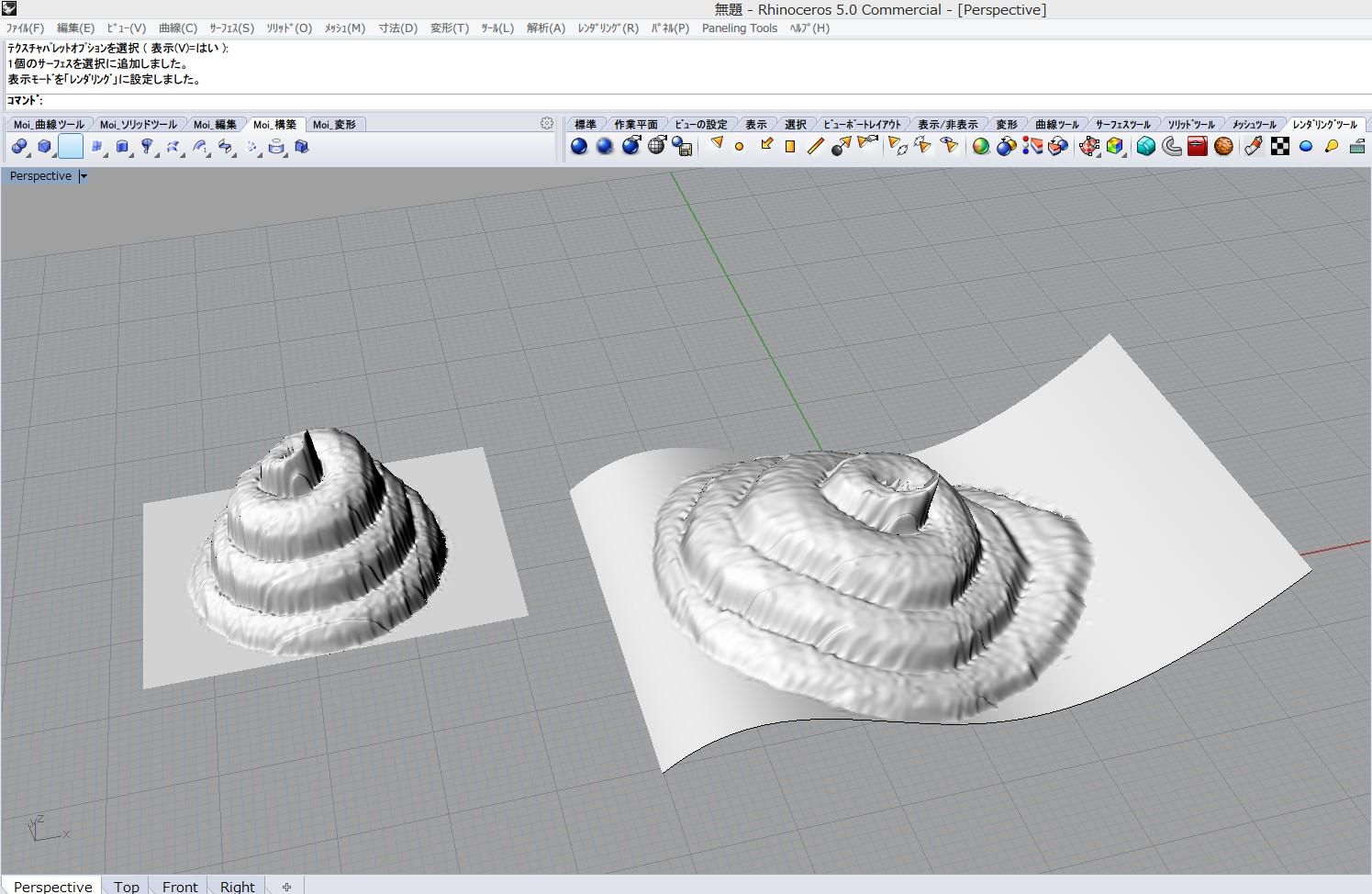Click the orange textured sphere icon
This screenshot has height=894, width=1372.
pyautogui.click(x=1223, y=146)
